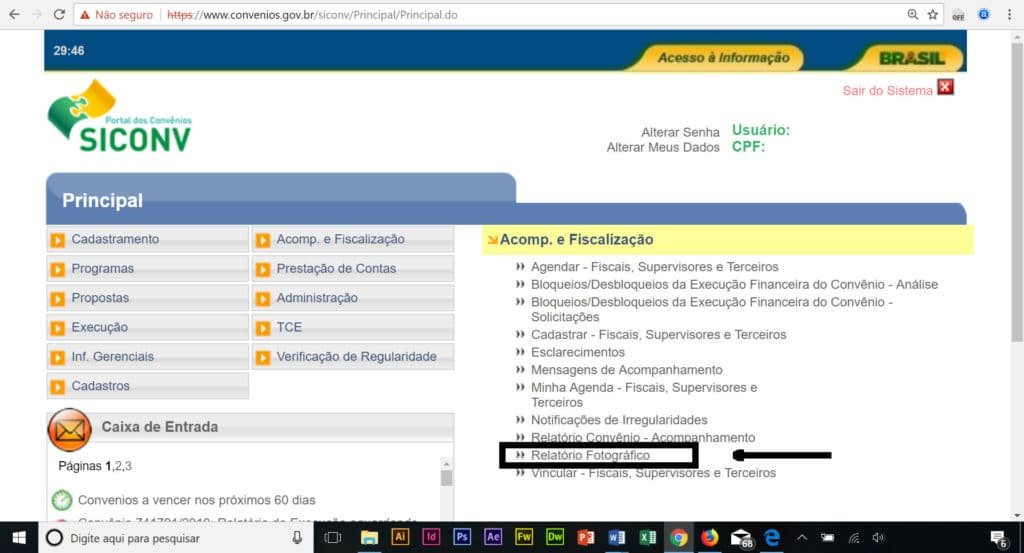Image resolution: width=1024 pixels, height=553 pixels.
Task: Click Agendar - Fiscais, Supervisores e Terceiros link
Action: pos(654,266)
